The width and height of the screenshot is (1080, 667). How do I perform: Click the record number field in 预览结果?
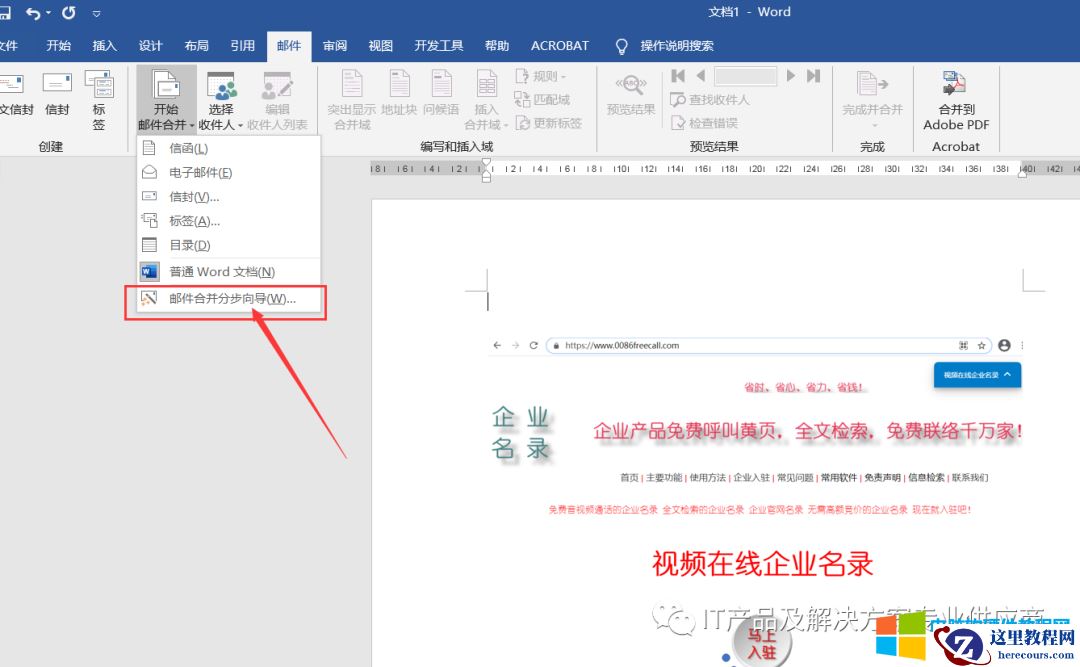pos(745,75)
